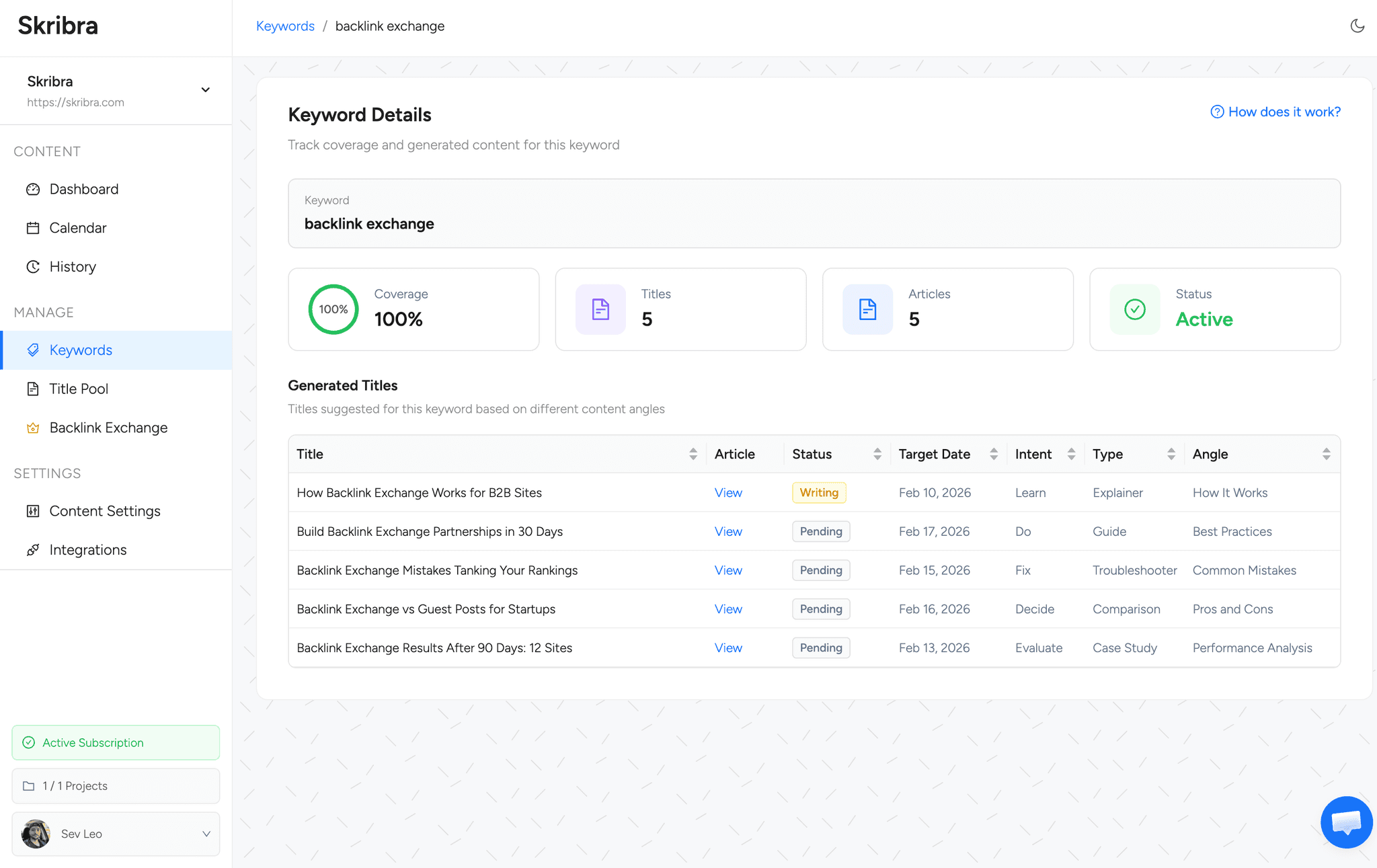
Task: Click the History clock icon
Action: [x=33, y=266]
